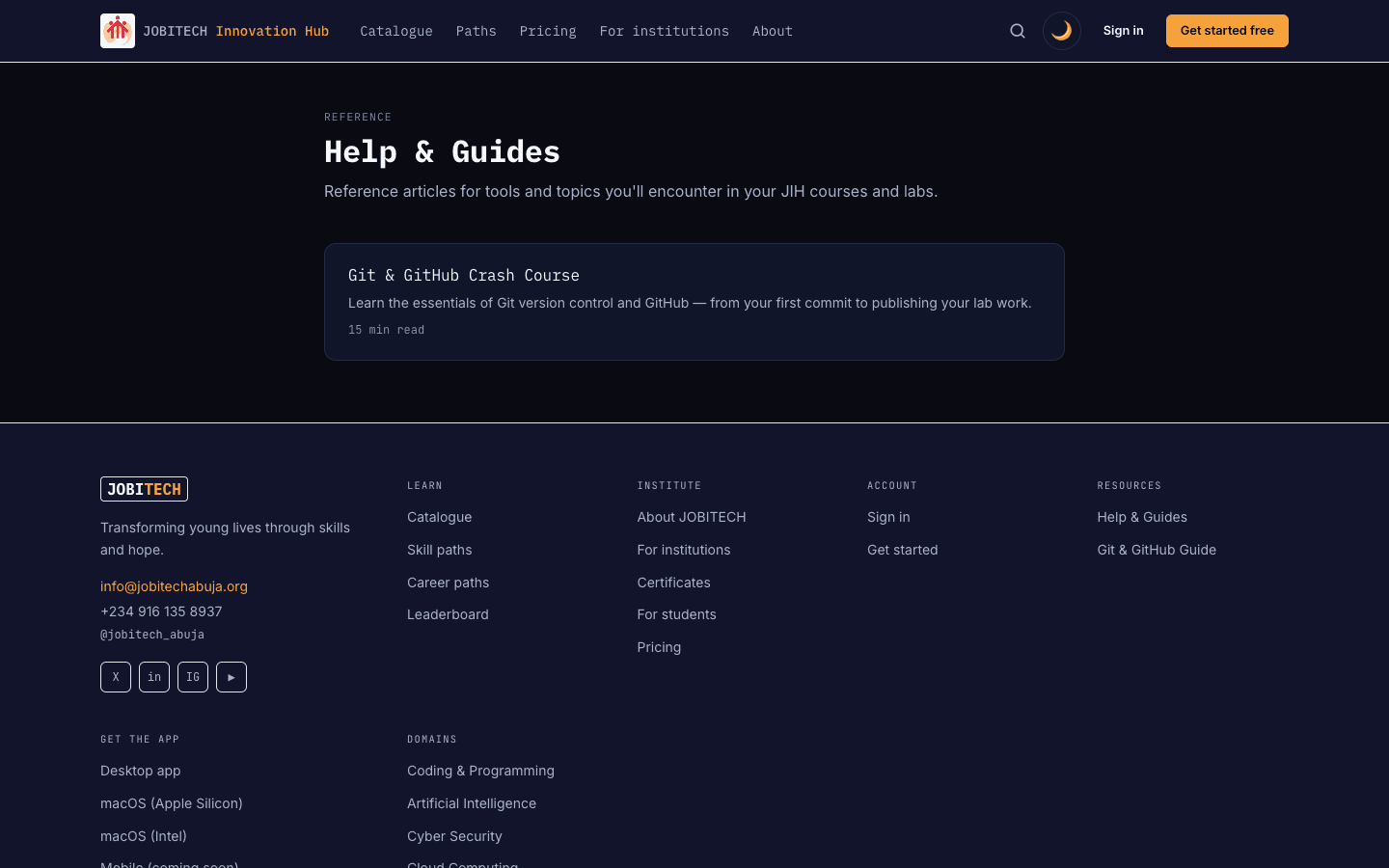Open footer For students link
The image size is (1389, 868).
[x=677, y=614]
